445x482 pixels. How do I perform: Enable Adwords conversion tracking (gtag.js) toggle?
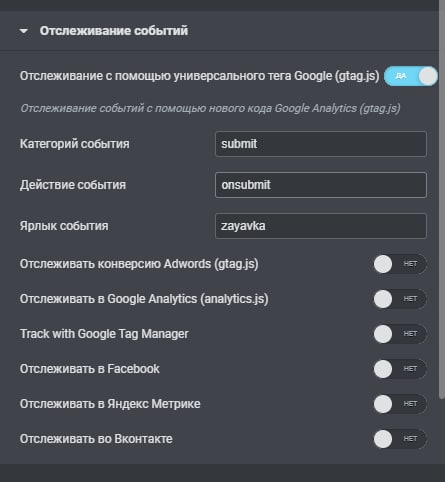coord(400,264)
